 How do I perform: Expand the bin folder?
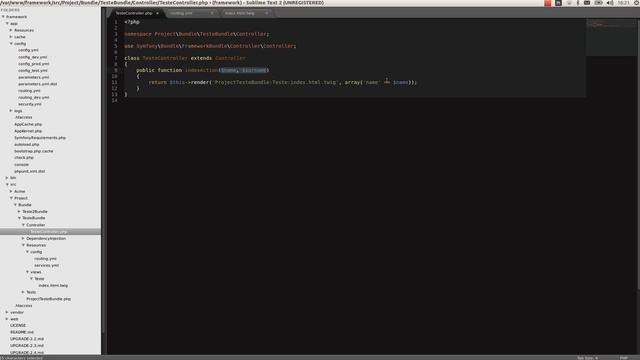coord(7,178)
